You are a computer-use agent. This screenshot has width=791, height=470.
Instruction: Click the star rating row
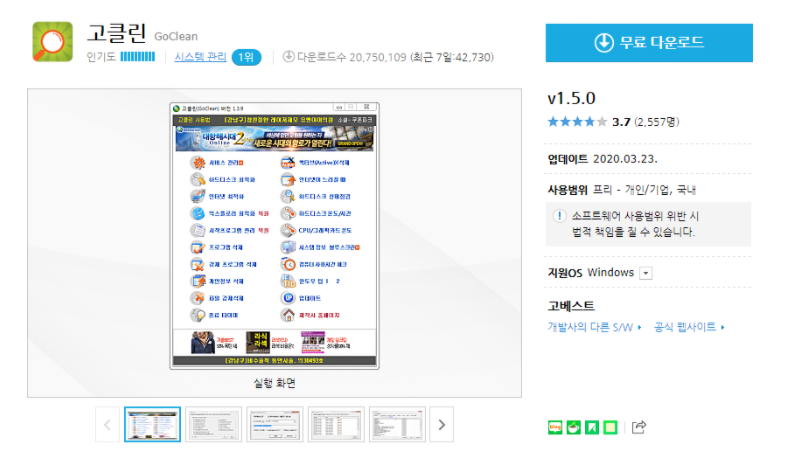pyautogui.click(x=577, y=122)
